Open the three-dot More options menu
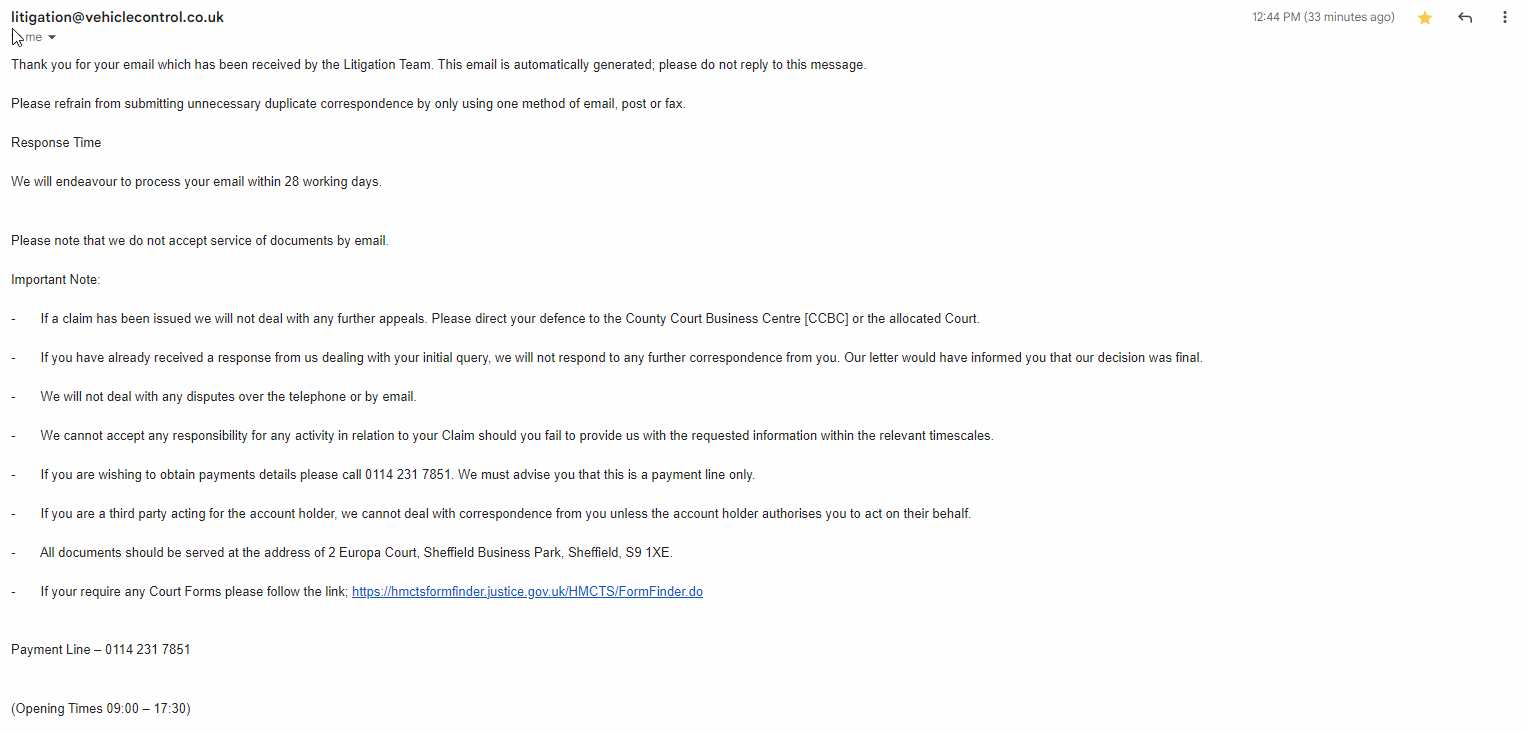 [1504, 18]
